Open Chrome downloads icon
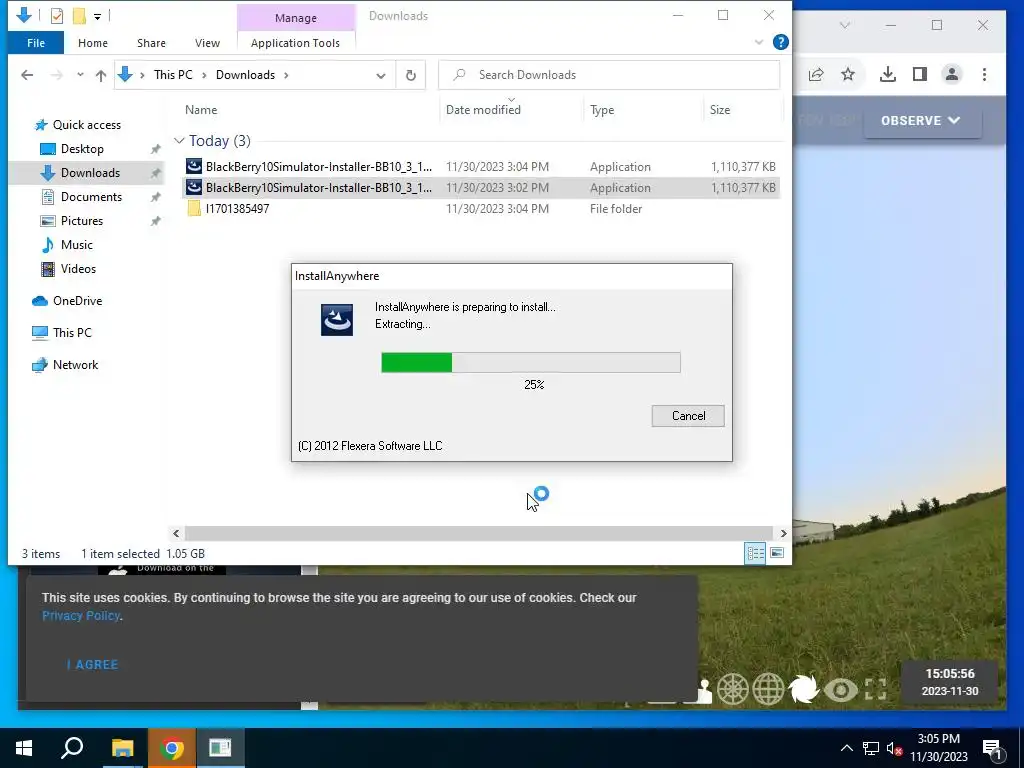Viewport: 1024px width, 768px height. pyautogui.click(x=888, y=74)
